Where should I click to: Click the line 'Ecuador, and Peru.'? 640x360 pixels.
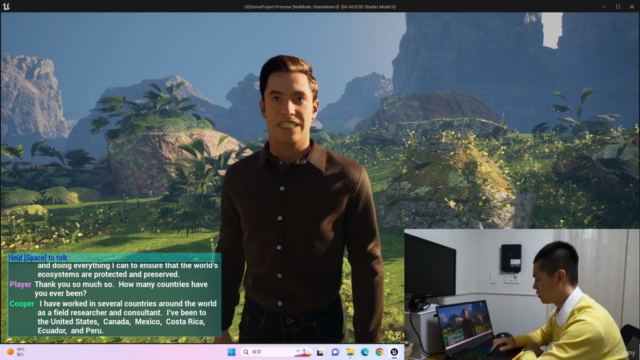(x=71, y=331)
